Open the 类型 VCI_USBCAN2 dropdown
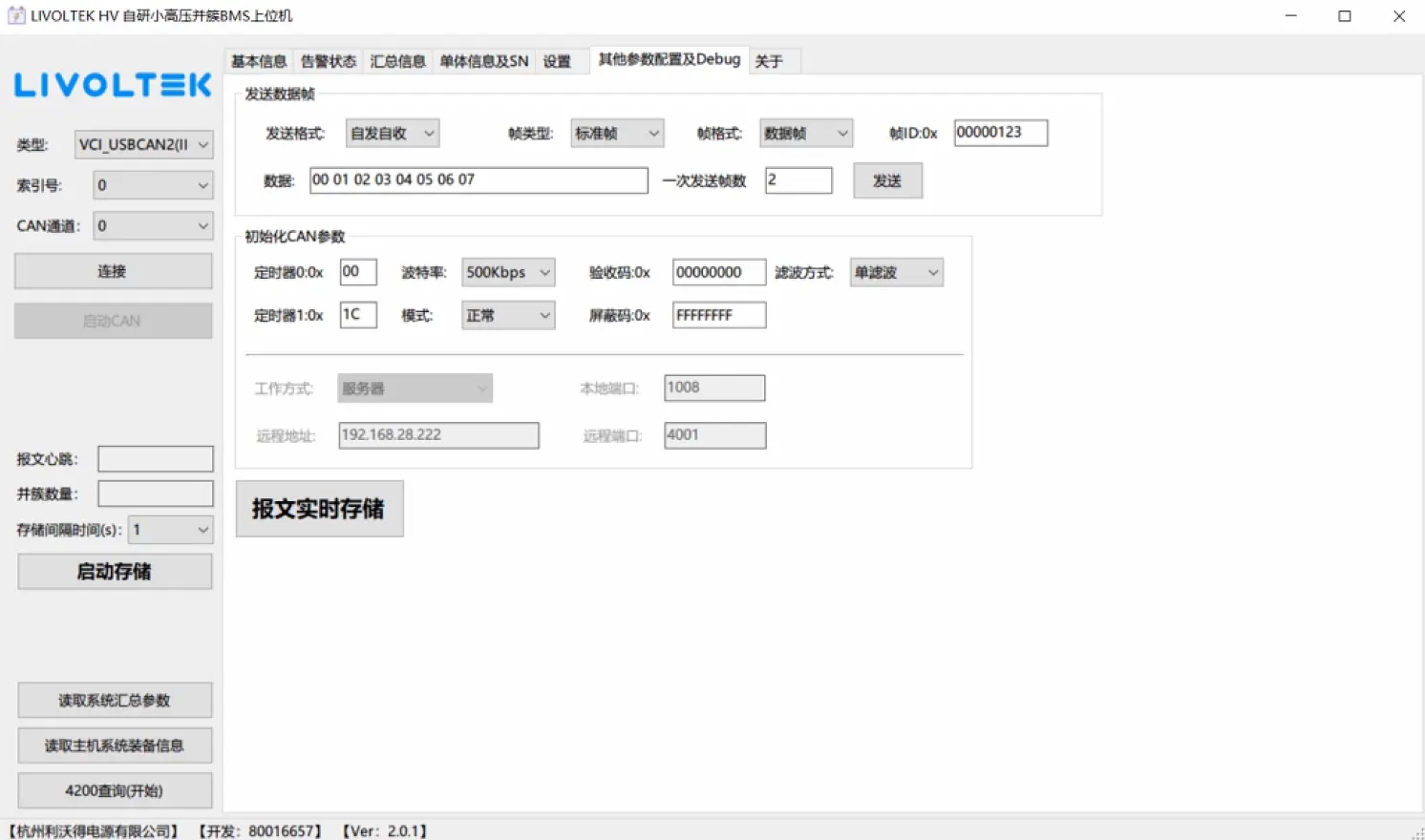 point(144,144)
